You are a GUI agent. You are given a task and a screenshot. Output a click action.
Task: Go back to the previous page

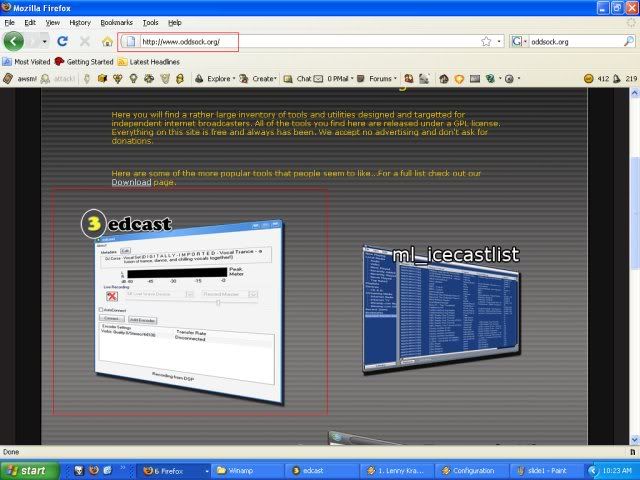(13, 41)
